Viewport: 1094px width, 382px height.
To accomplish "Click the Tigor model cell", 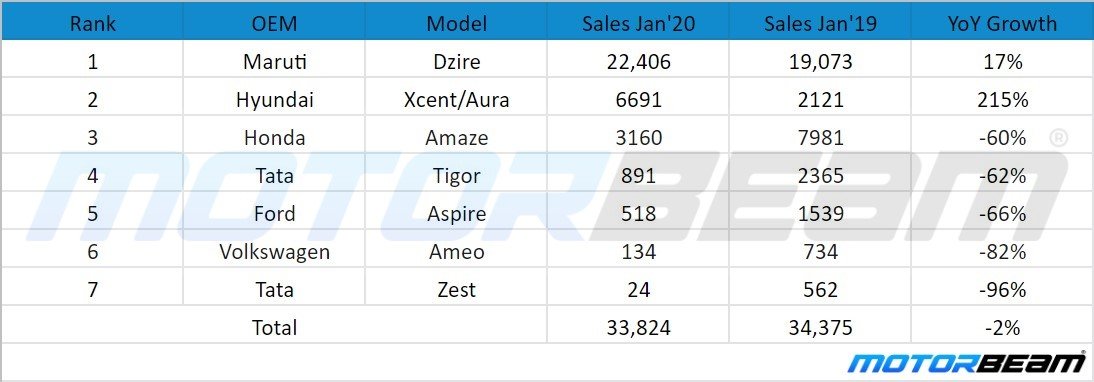I will pyautogui.click(x=456, y=176).
